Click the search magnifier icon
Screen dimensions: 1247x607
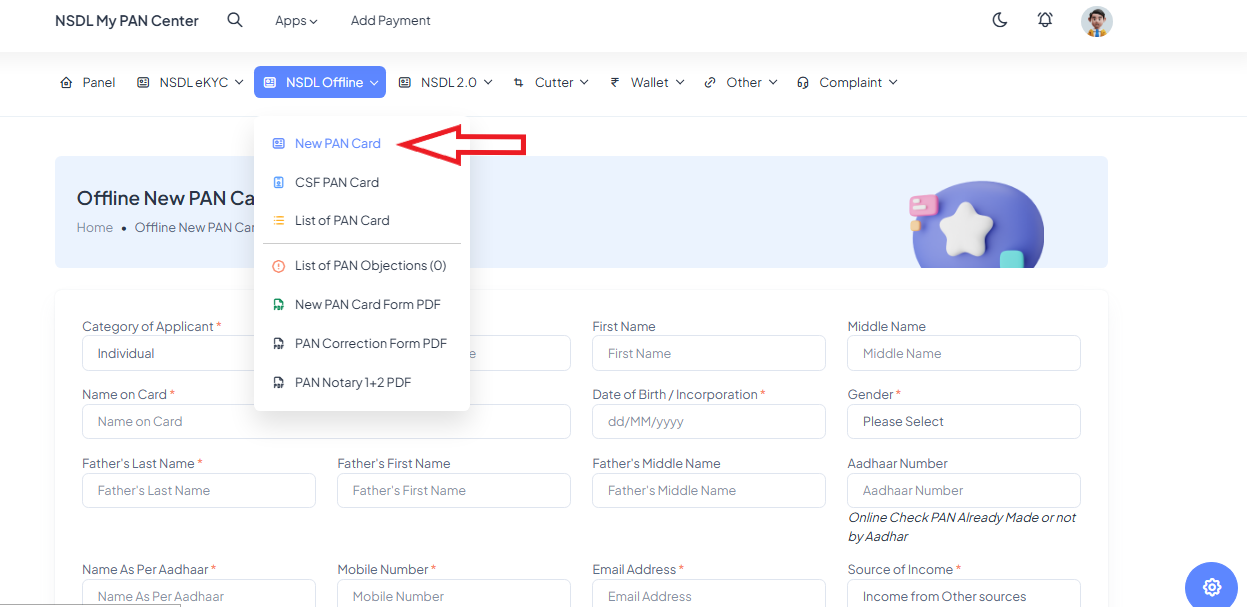click(x=235, y=20)
